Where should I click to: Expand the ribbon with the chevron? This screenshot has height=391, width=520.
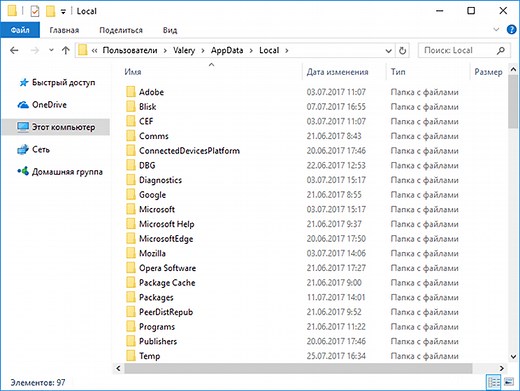pyautogui.click(x=496, y=30)
